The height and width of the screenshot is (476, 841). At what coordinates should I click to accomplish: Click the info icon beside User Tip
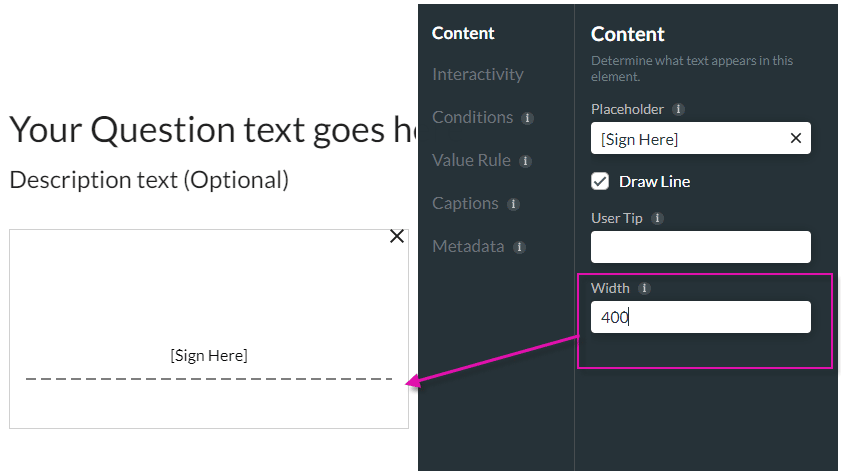pyautogui.click(x=657, y=218)
